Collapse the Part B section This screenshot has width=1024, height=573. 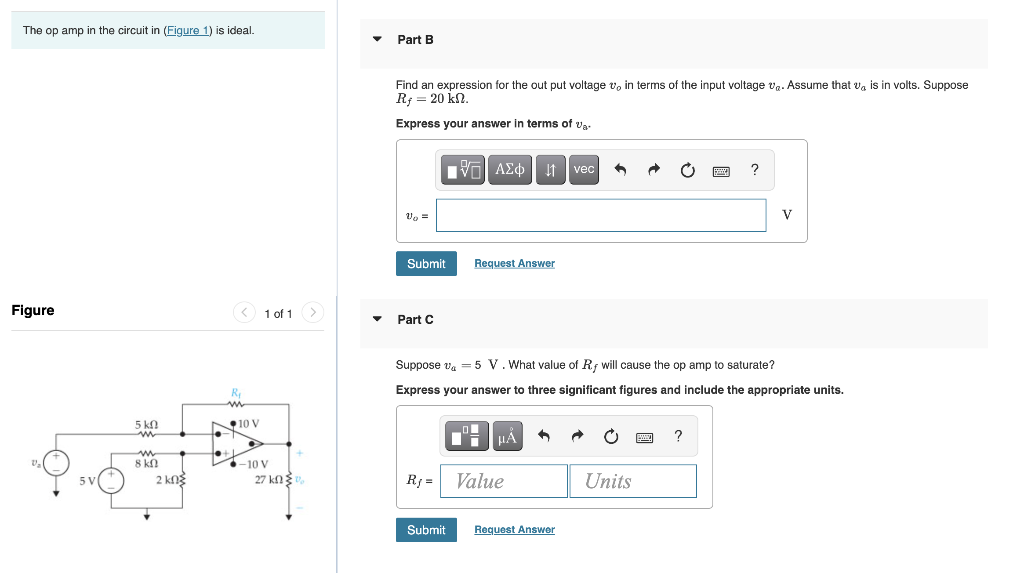point(377,39)
